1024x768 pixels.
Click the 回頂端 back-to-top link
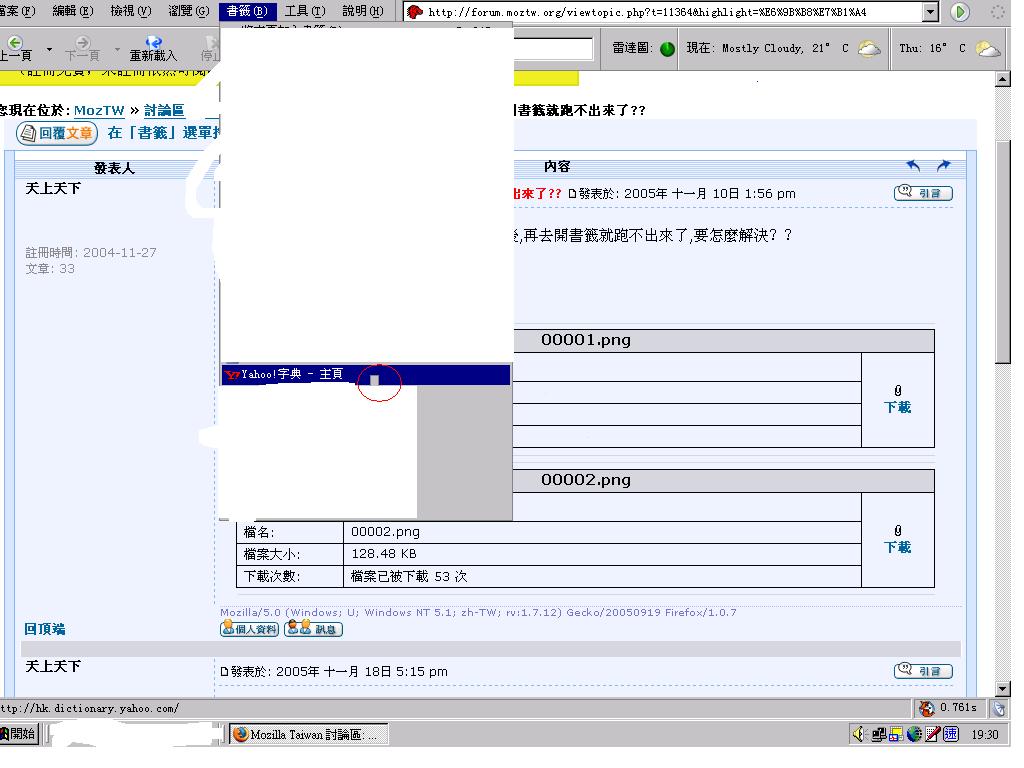click(x=44, y=629)
